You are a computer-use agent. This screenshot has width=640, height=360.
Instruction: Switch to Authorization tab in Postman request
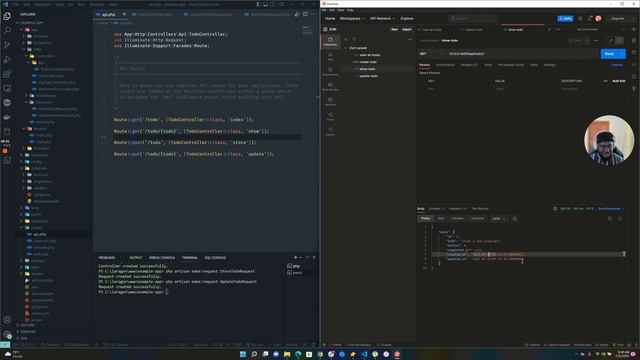point(445,65)
